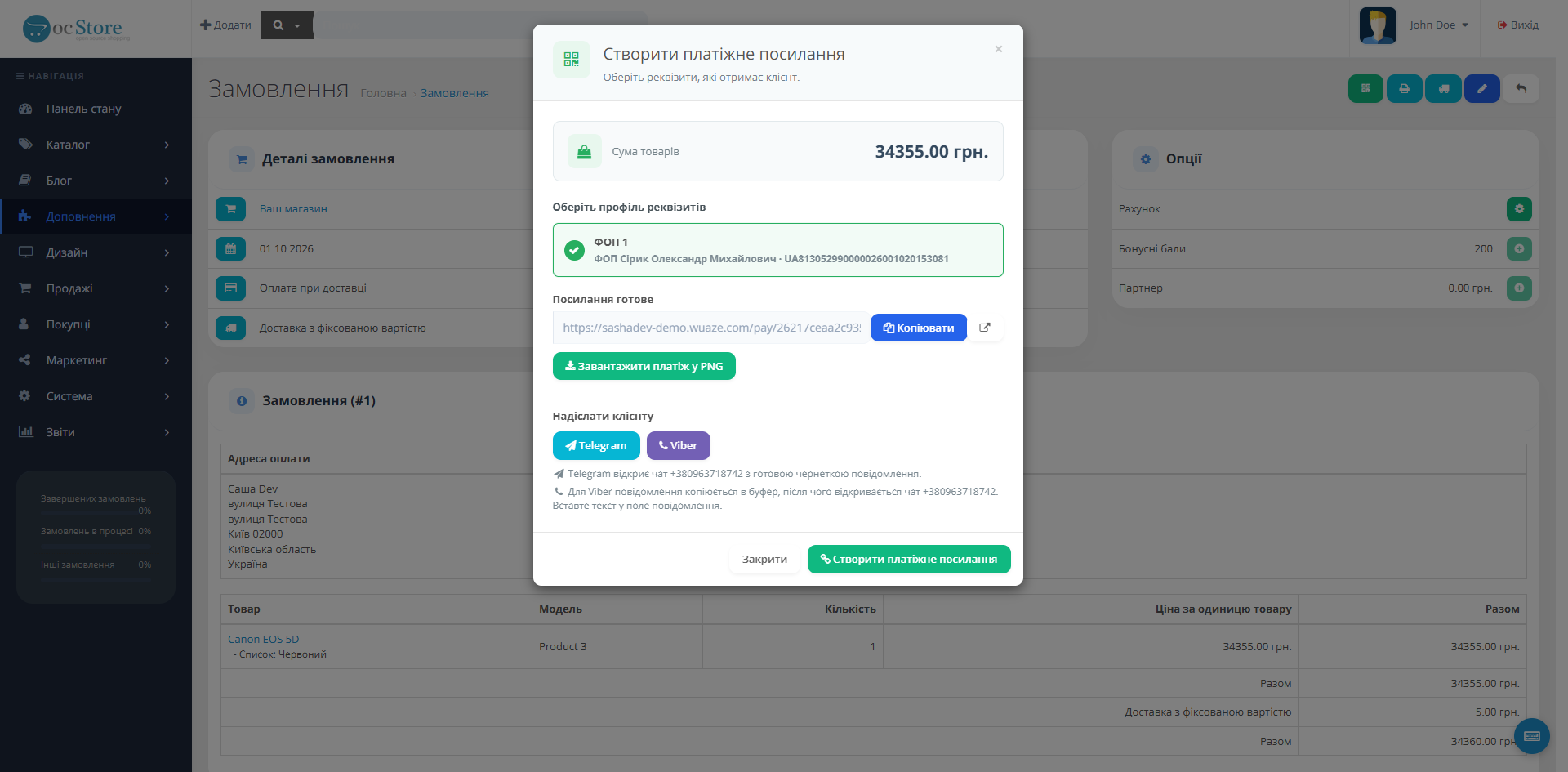Generate invoice with Рахунок gear button
The height and width of the screenshot is (772, 1568).
[1519, 208]
